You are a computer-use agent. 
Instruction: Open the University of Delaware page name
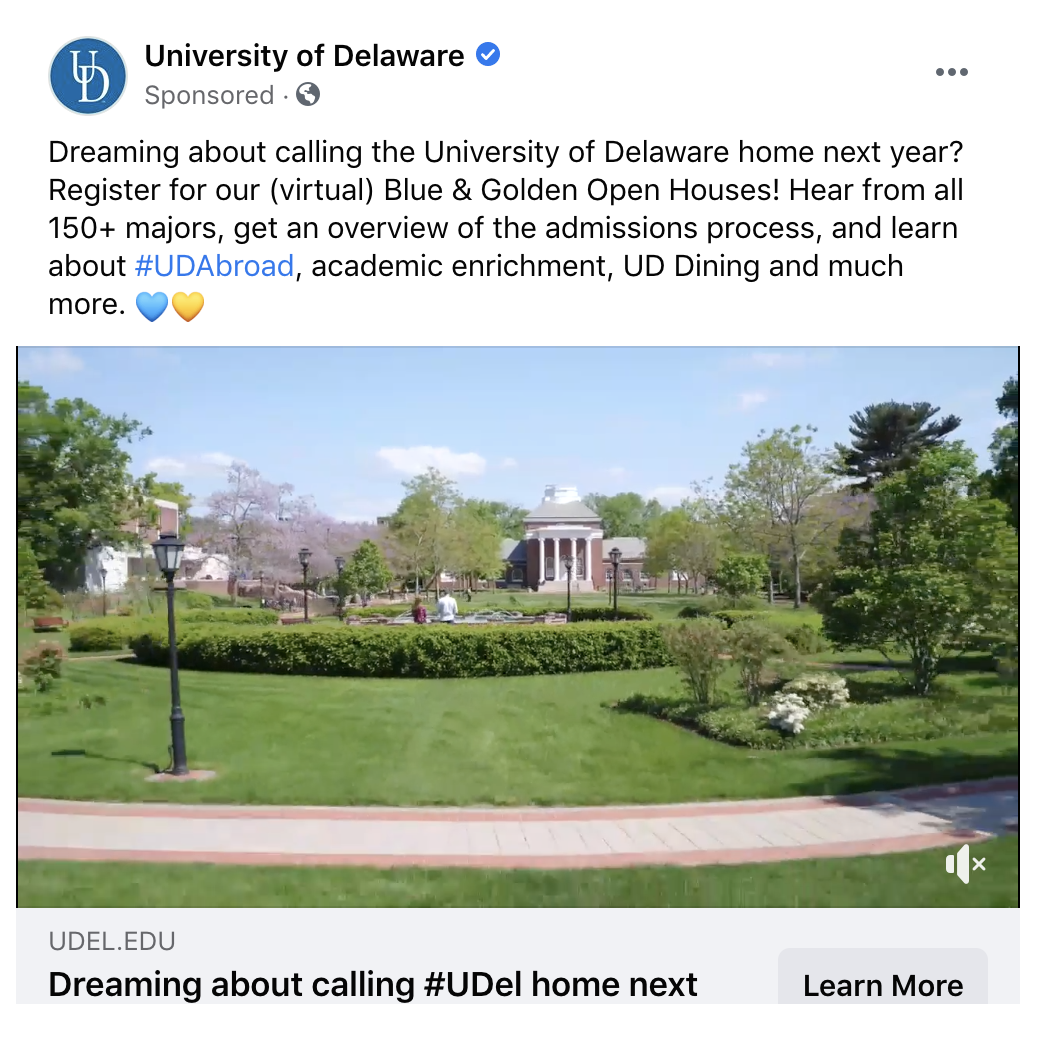coord(304,56)
